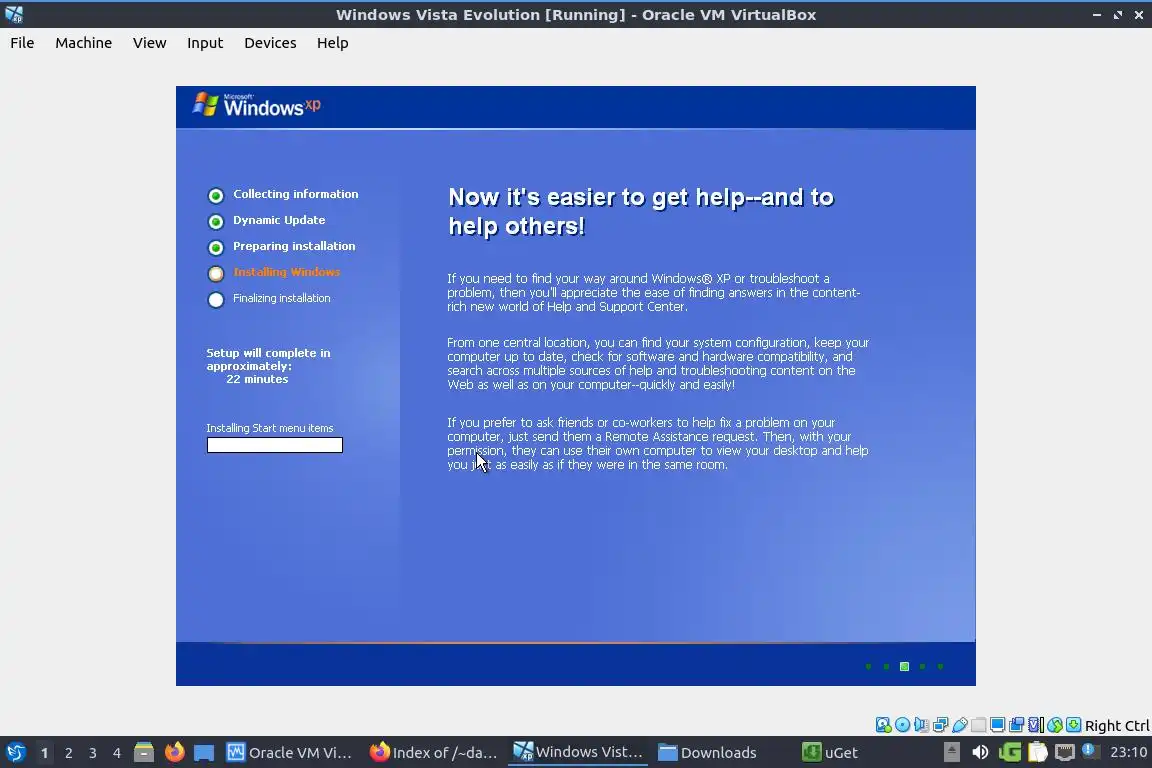Select the Windows Vista Evolution taskbar entry
Screen dimensions: 1152x768
coord(577,753)
